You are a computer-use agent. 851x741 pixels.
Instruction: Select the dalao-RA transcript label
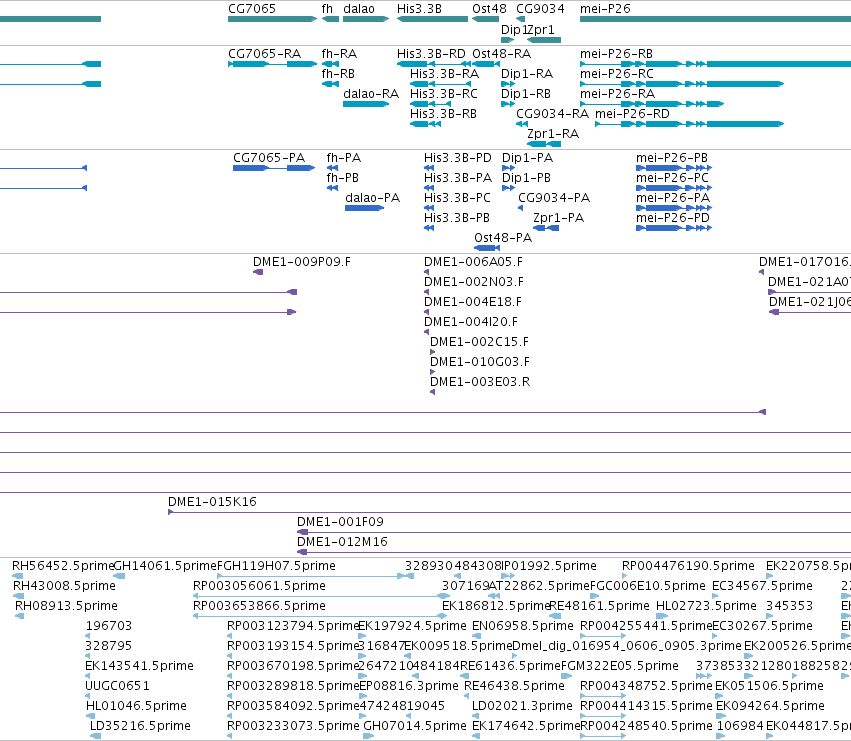click(x=371, y=94)
